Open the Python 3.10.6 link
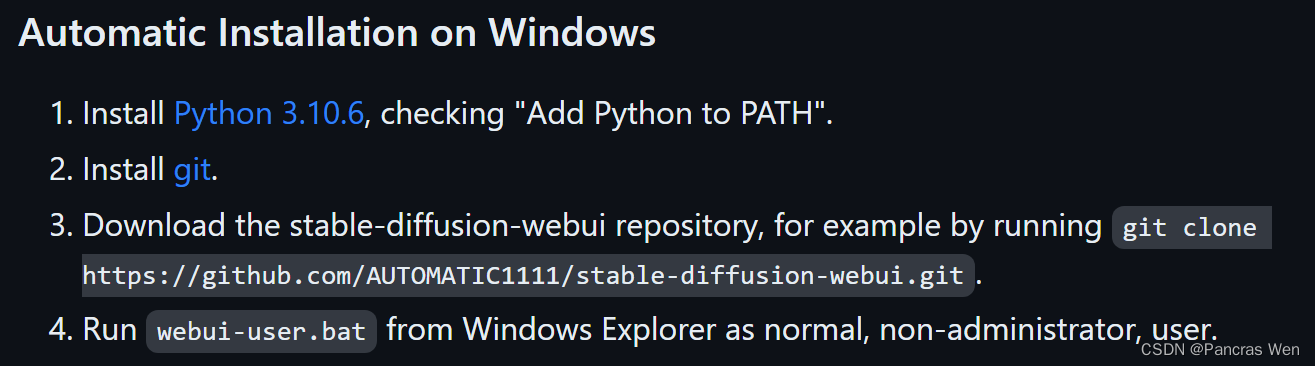Screen dimensions: 1315x366 pyautogui.click(x=268, y=114)
